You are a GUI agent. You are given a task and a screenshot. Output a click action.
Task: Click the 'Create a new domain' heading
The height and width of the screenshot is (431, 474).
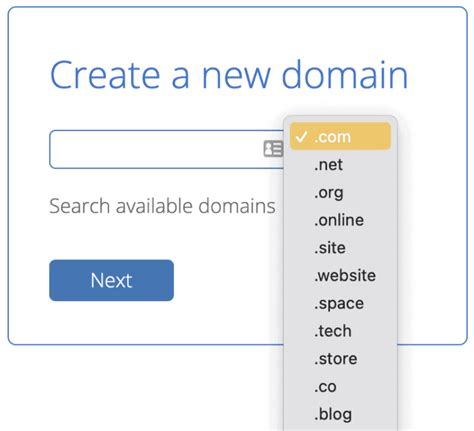click(229, 75)
